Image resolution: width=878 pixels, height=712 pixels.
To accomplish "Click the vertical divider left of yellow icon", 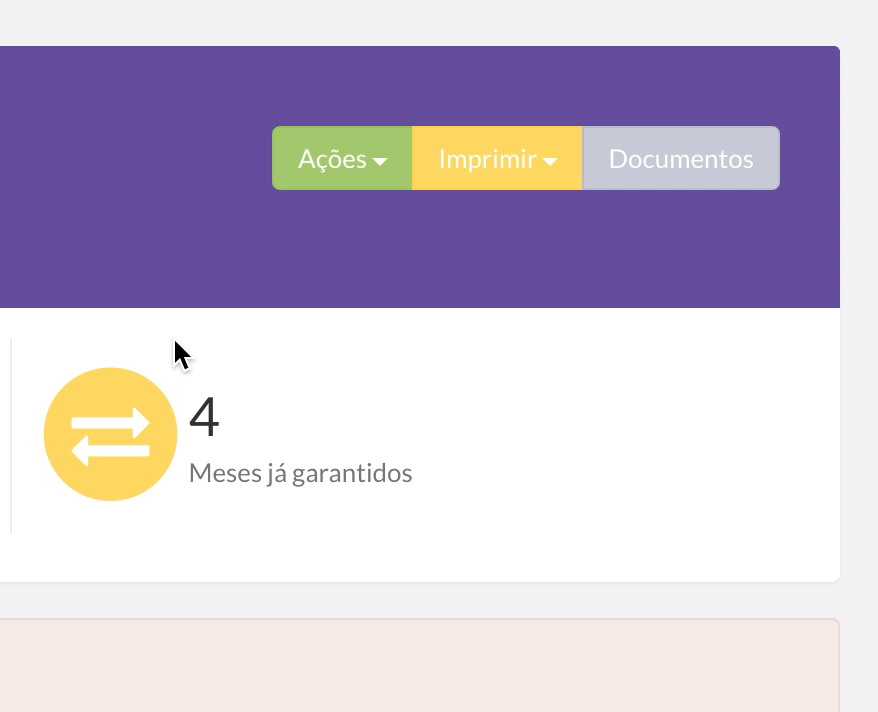I will pos(11,435).
